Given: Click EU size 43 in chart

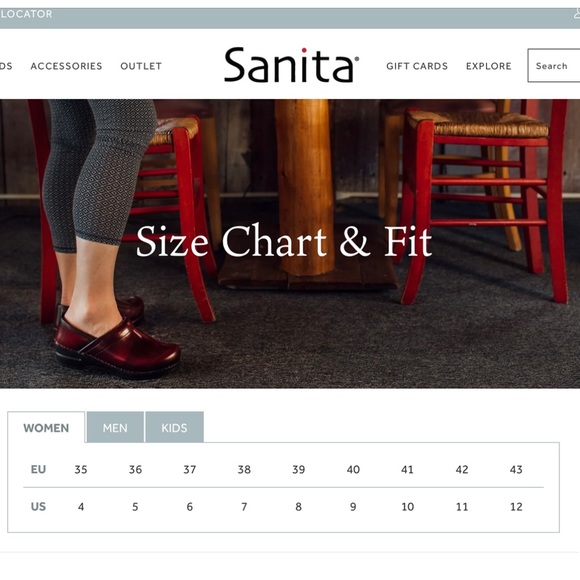Looking at the screenshot, I should point(516,469).
